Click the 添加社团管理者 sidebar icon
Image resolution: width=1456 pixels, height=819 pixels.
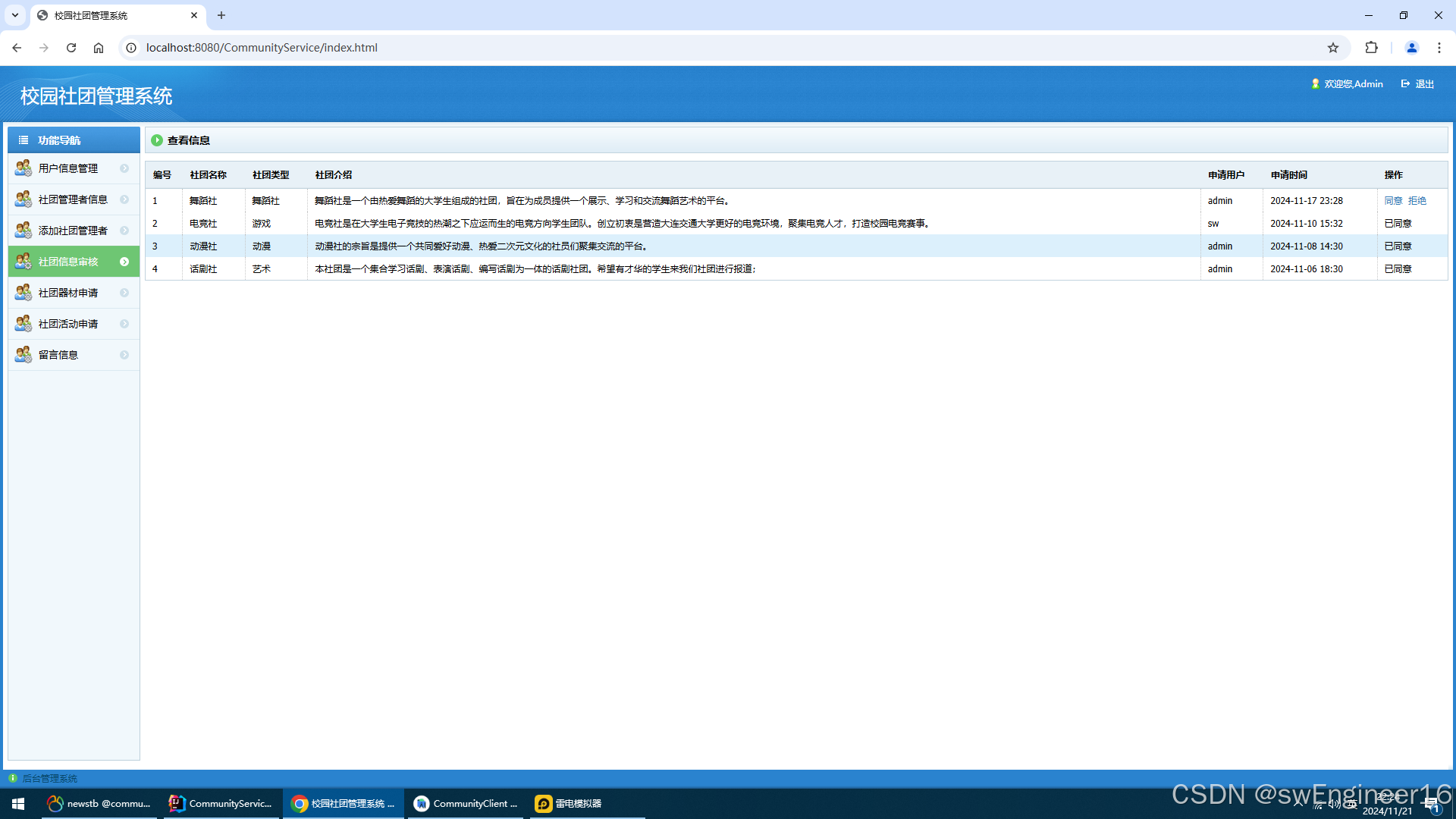pyautogui.click(x=23, y=231)
